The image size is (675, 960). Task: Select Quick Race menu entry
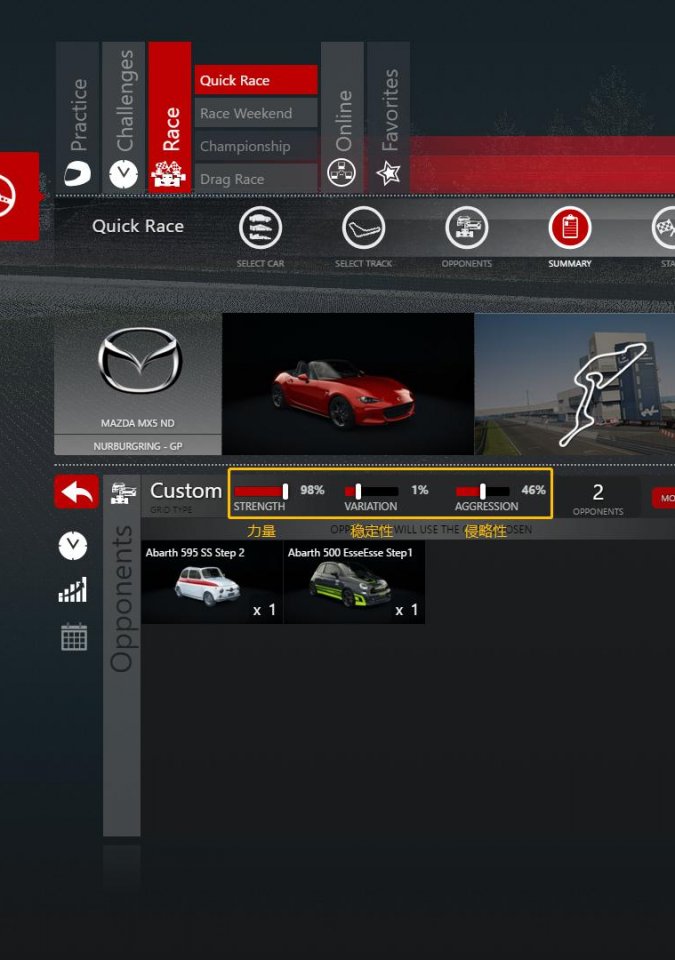click(256, 80)
